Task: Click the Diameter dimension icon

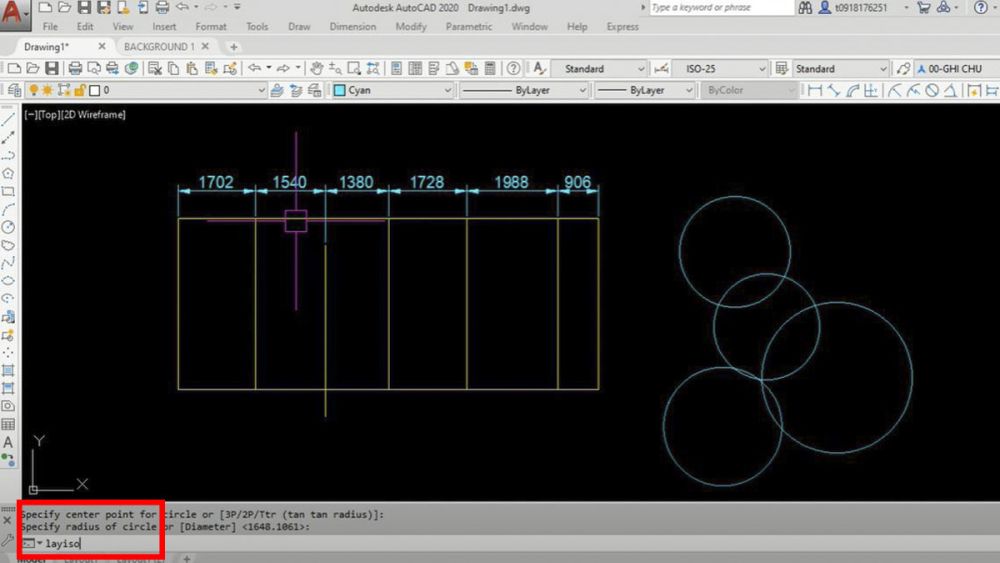Action: [932, 91]
